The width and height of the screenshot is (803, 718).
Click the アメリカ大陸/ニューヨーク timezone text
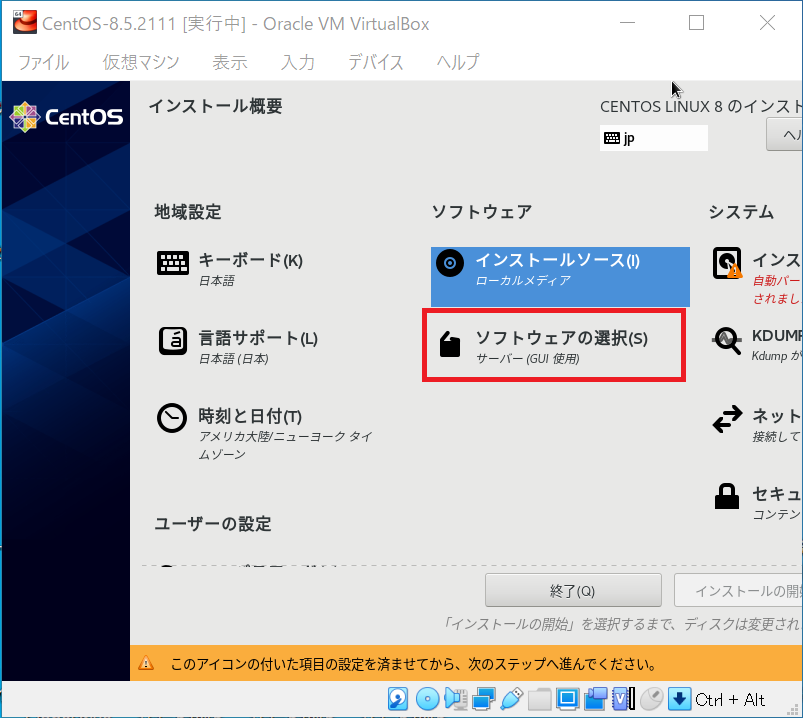[x=285, y=446]
